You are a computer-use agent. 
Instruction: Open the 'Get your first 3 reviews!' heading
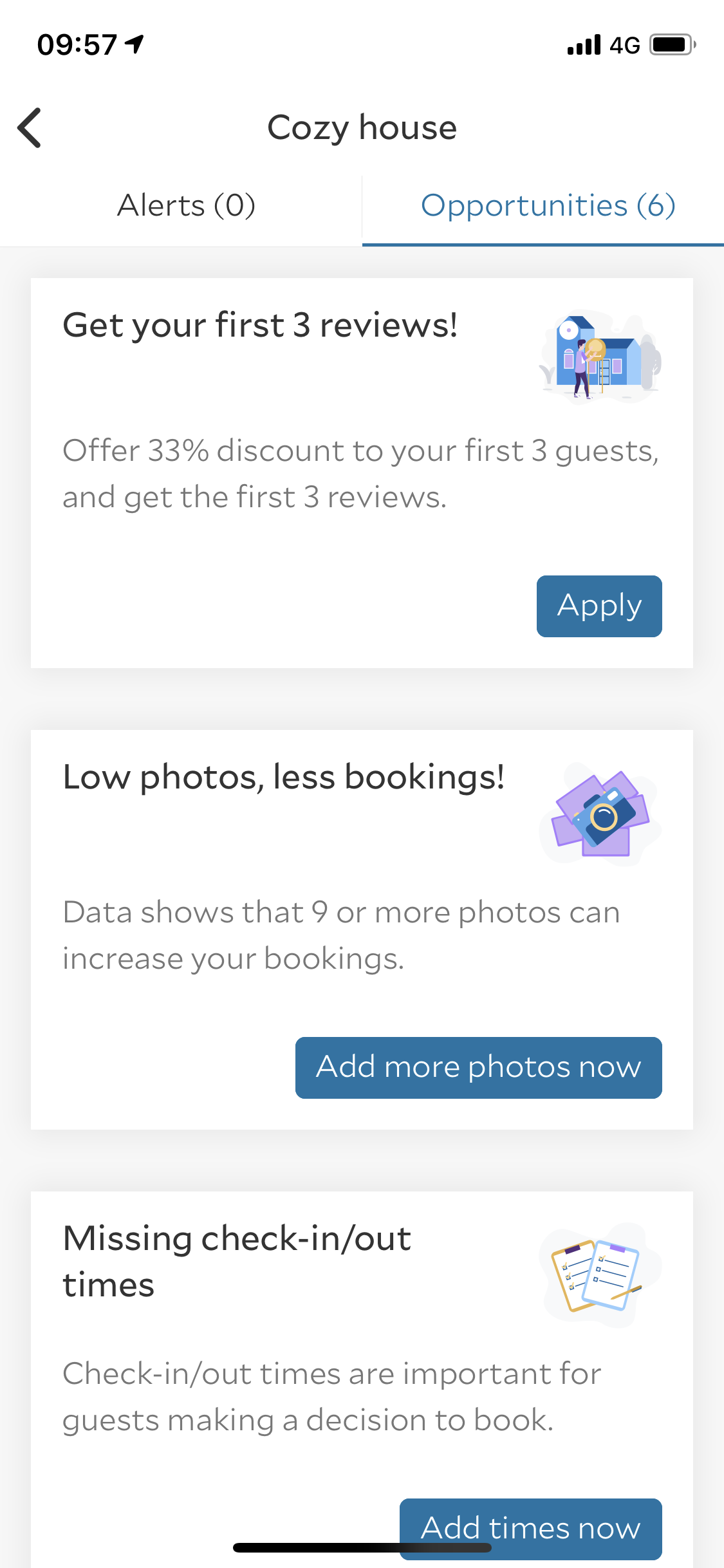point(260,325)
